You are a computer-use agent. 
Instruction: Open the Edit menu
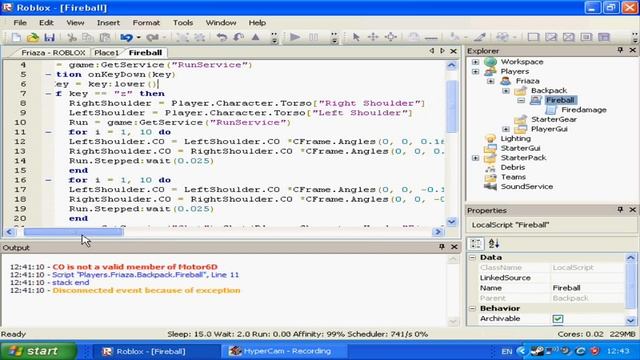46,23
